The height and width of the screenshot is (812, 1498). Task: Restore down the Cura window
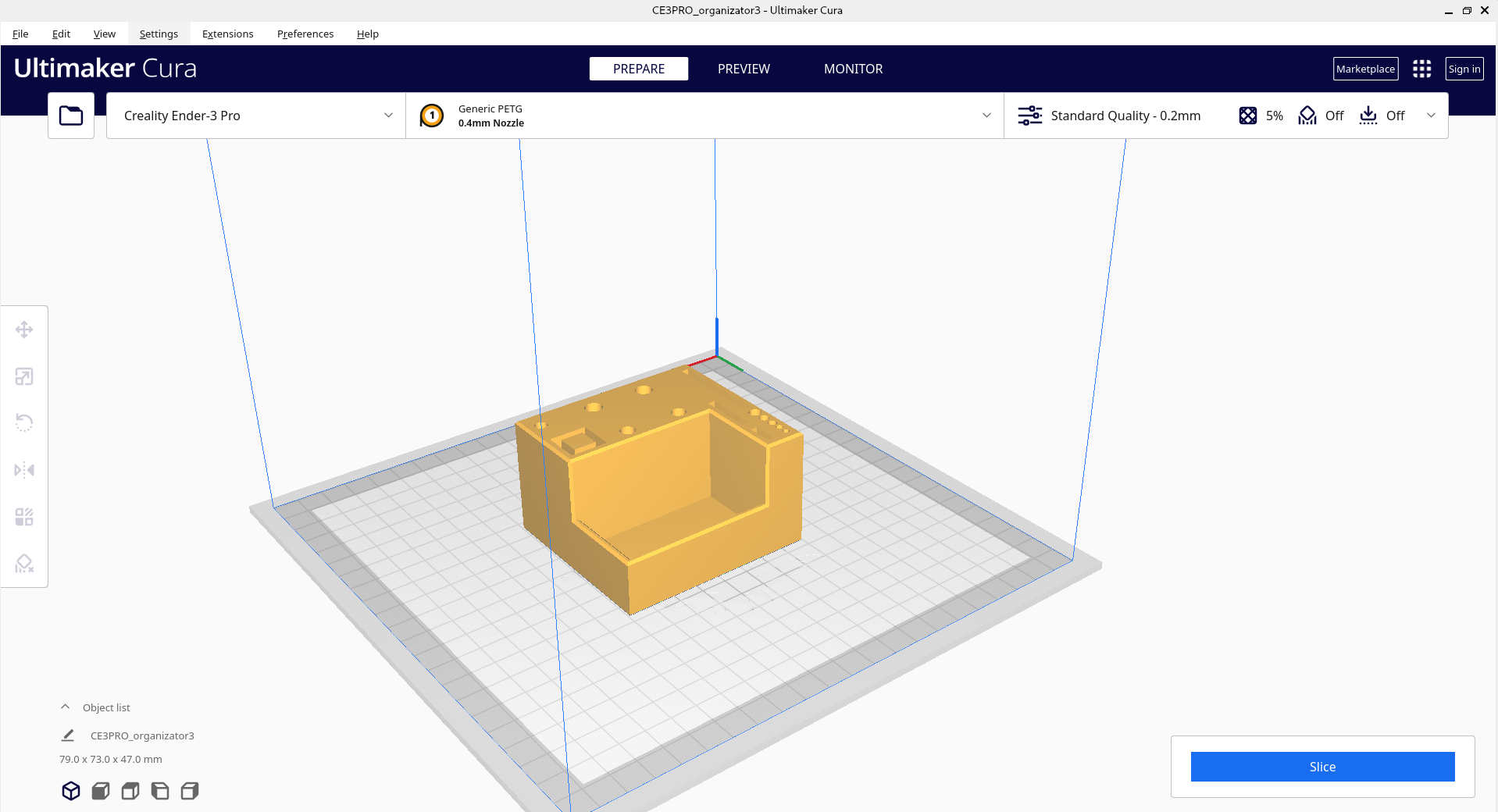click(x=1467, y=10)
